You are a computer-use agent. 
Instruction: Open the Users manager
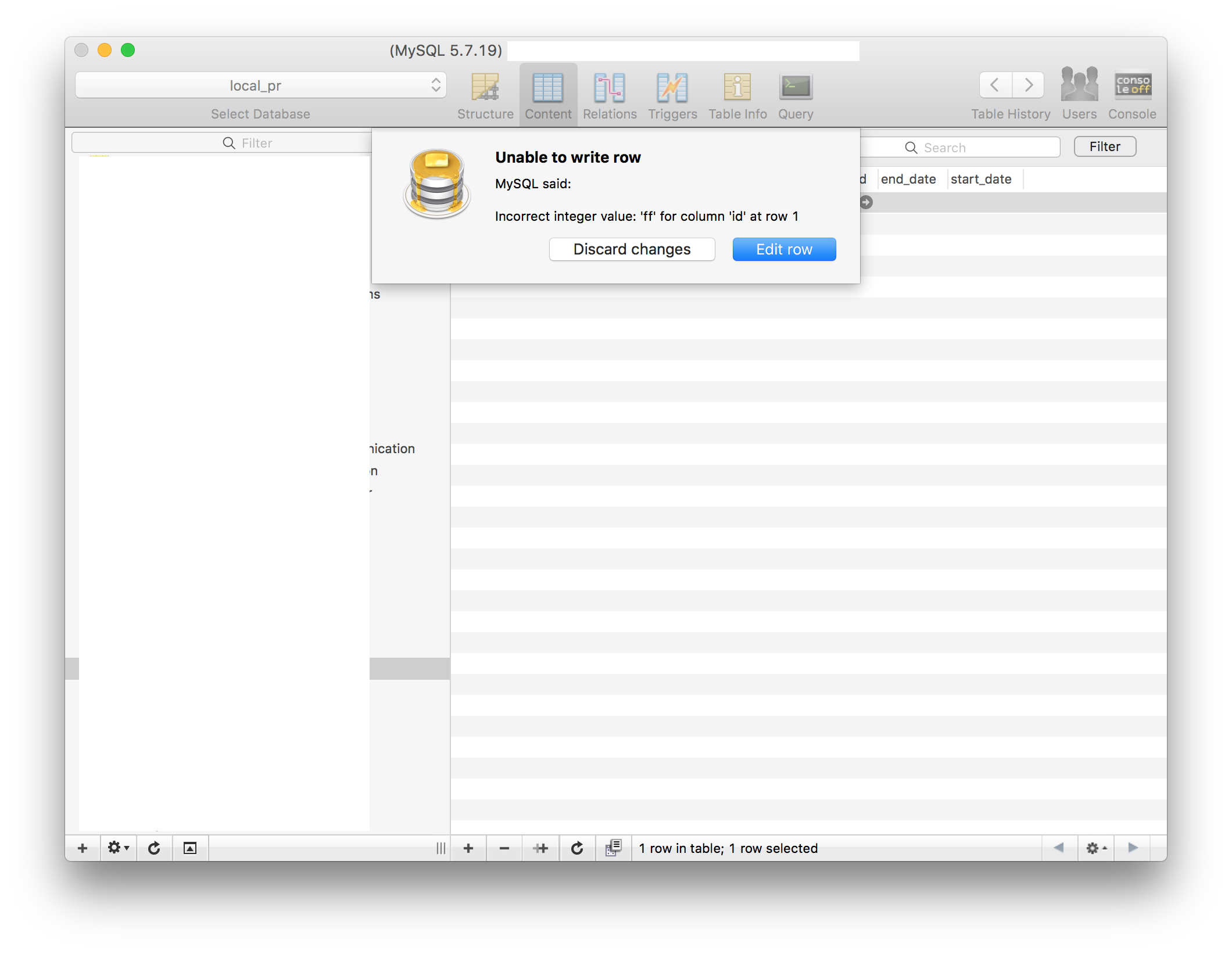pyautogui.click(x=1079, y=94)
